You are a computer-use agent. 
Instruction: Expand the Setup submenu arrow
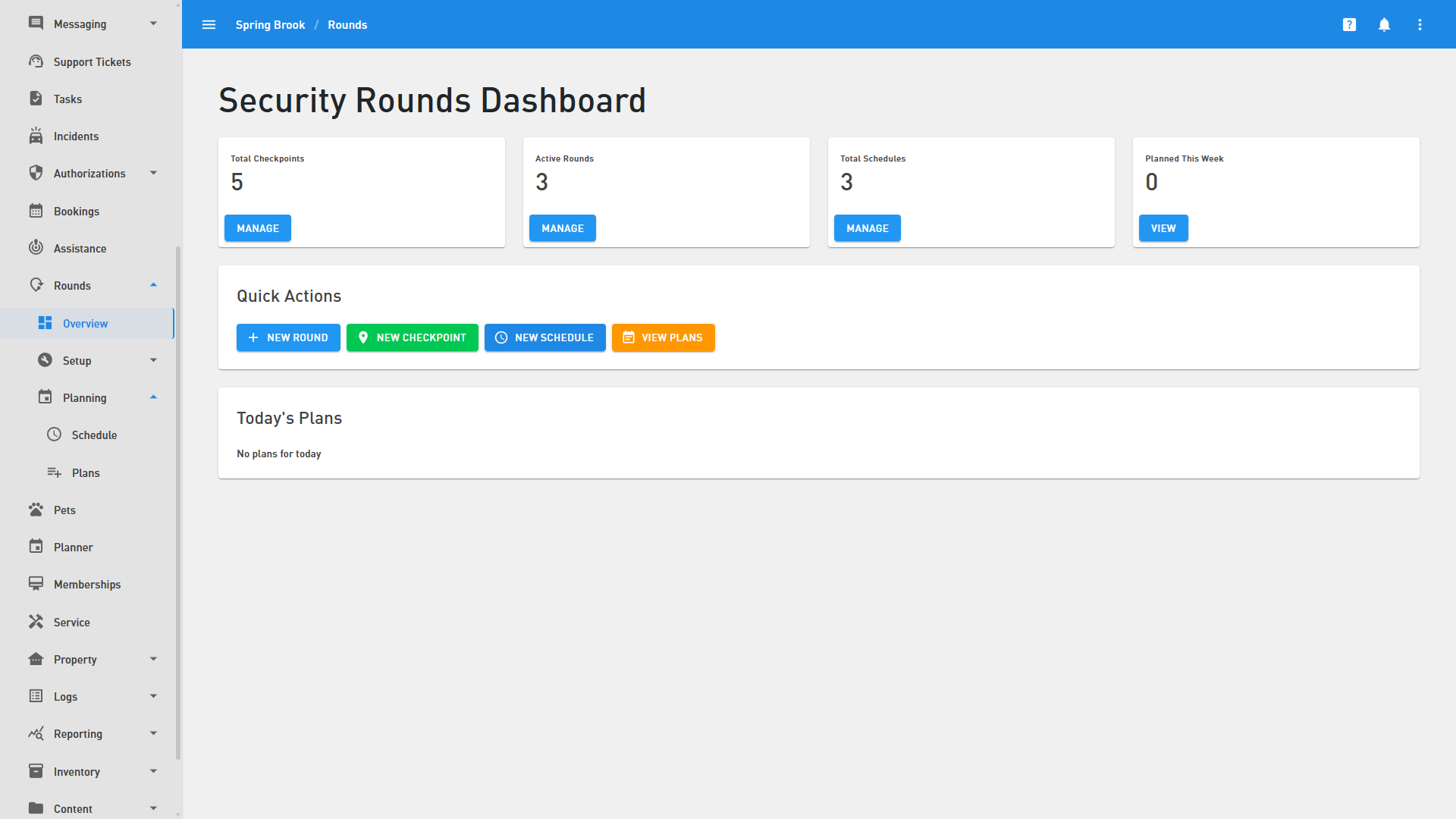[x=153, y=360]
